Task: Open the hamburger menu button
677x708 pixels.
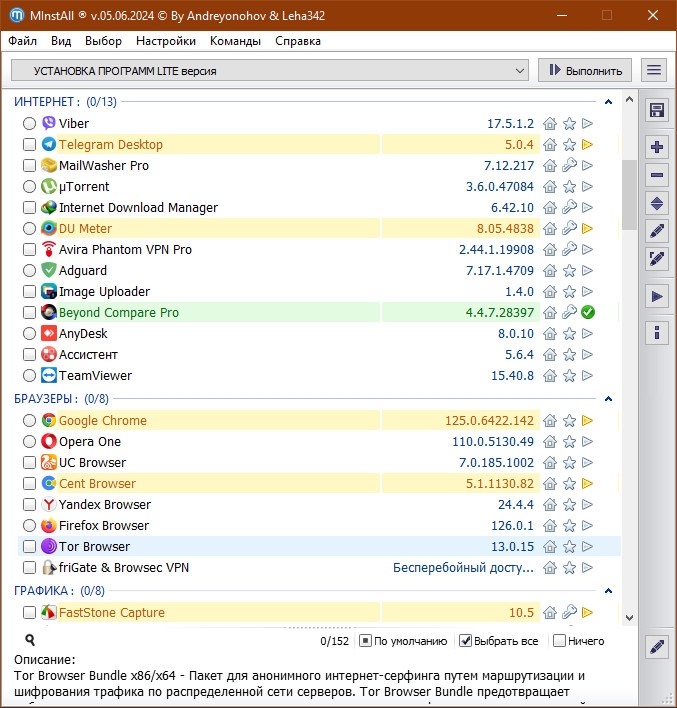Action: (x=654, y=70)
